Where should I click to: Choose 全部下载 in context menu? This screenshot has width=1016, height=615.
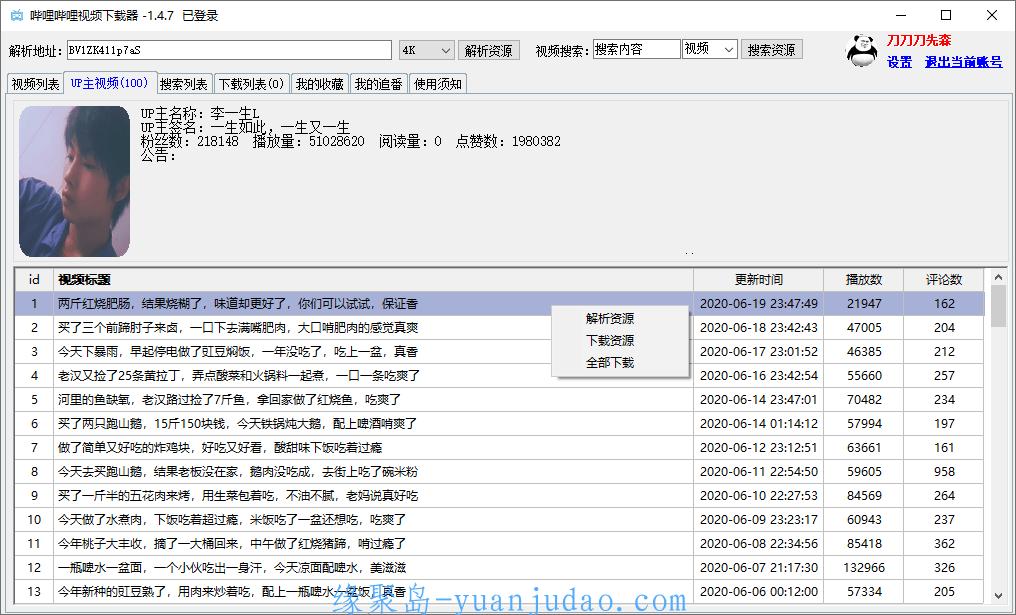pos(610,362)
